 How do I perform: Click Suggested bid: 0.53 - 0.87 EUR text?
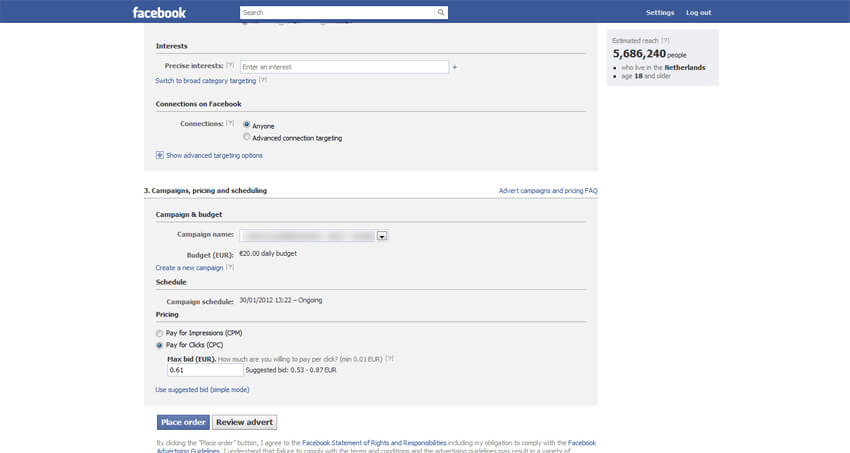[x=291, y=370]
